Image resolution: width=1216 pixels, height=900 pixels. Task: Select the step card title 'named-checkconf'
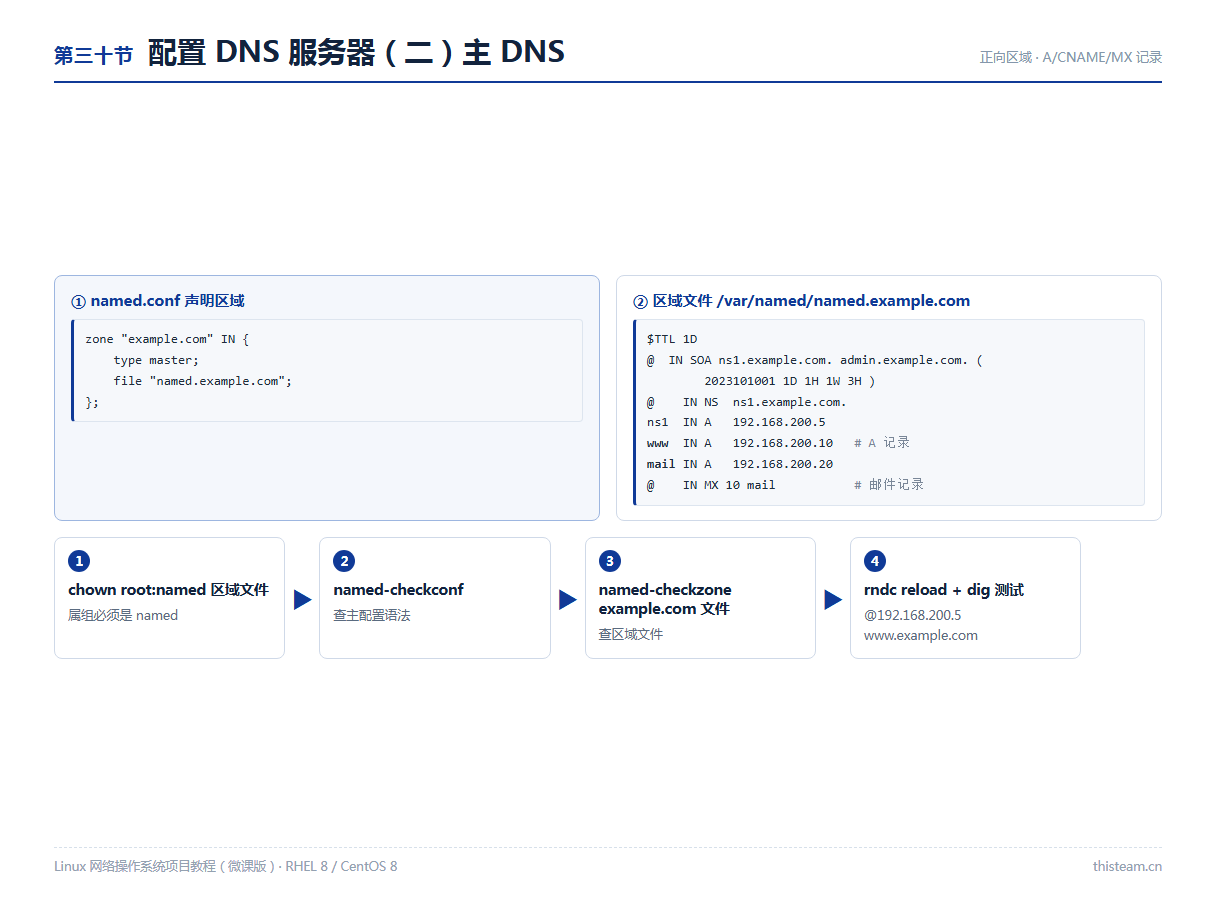[398, 590]
